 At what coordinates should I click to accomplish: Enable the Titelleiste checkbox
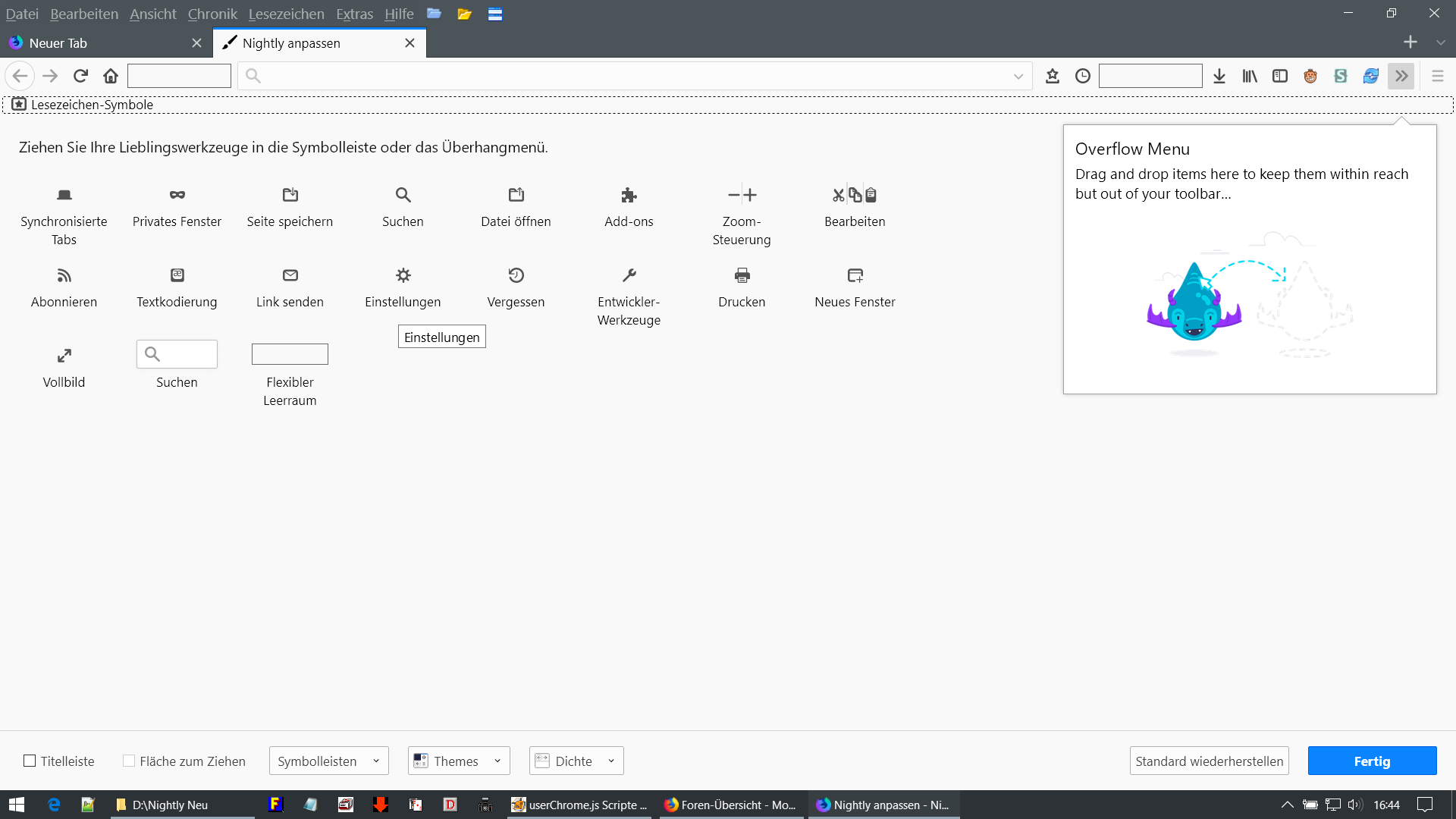(x=30, y=761)
